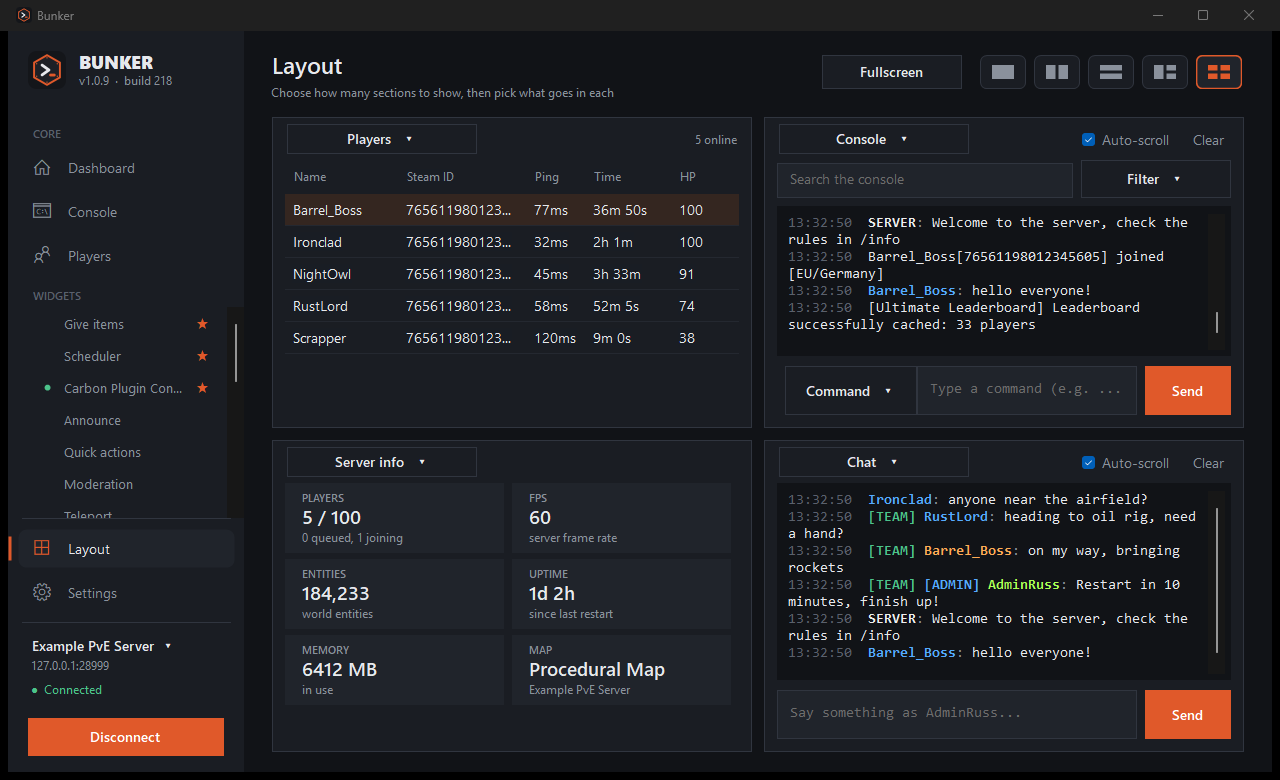Open the Quick actions widget
Screen dimensions: 1280x780
coord(102,452)
